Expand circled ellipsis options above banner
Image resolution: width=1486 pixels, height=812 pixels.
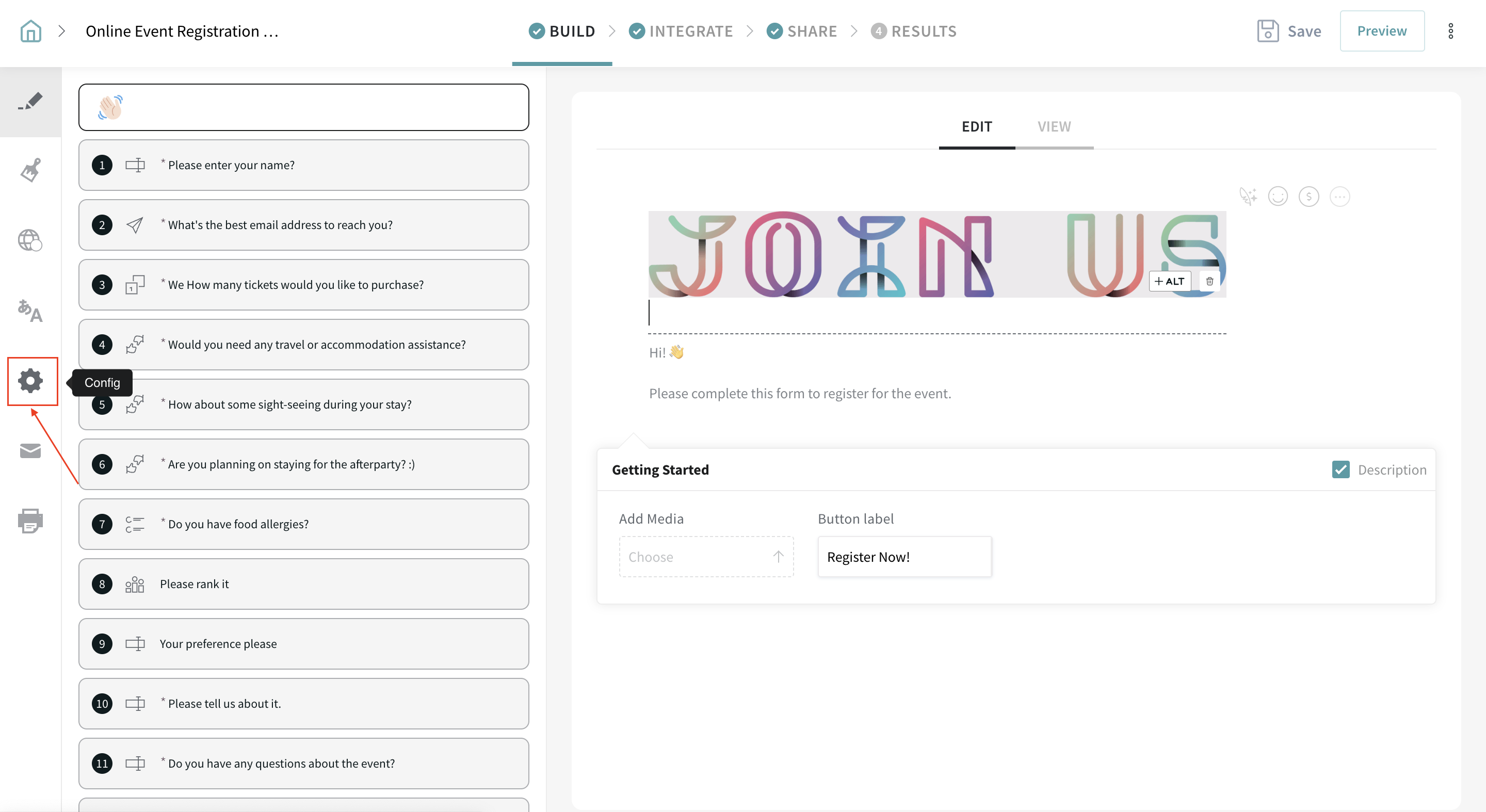pos(1339,197)
